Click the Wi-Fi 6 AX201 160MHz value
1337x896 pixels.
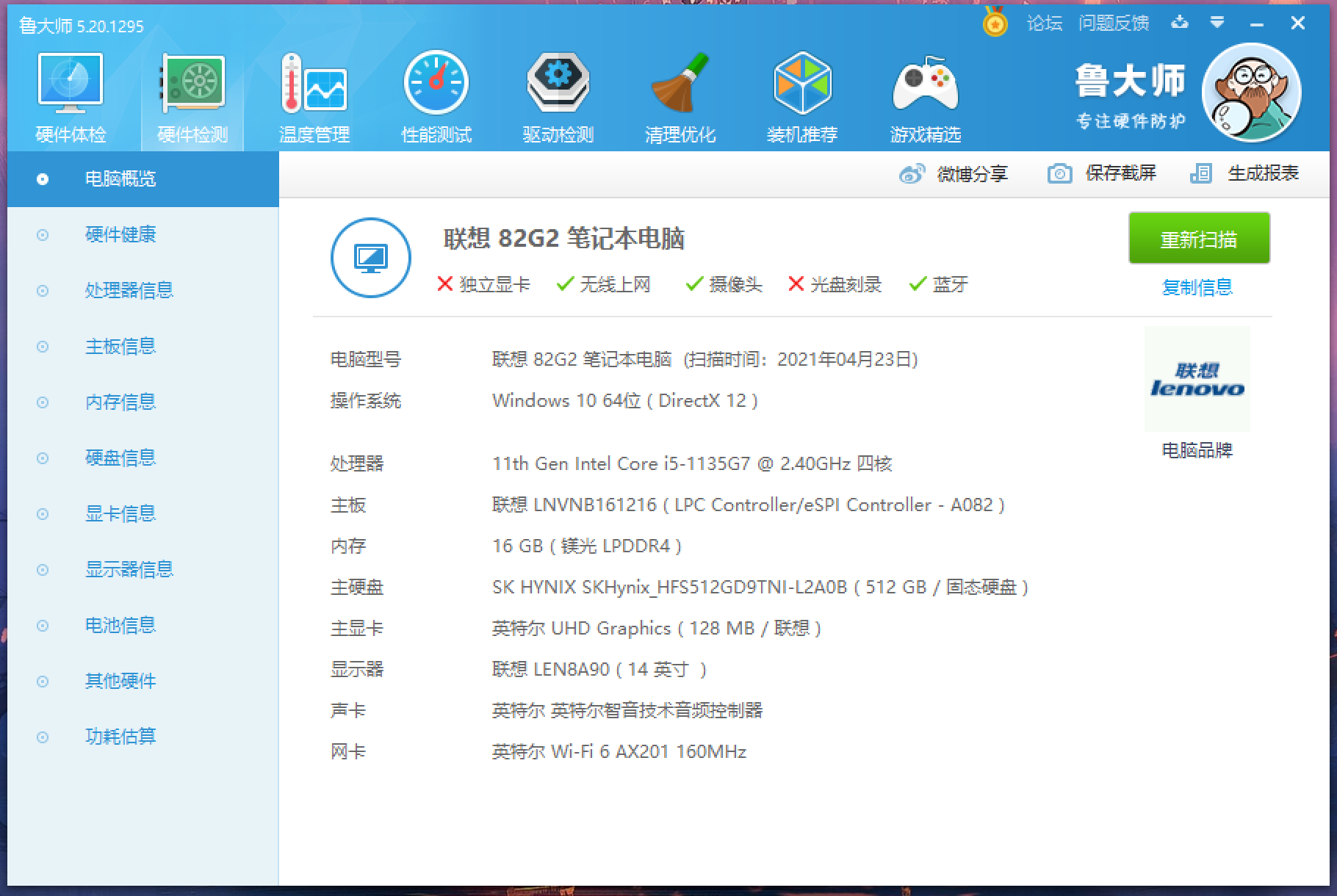click(619, 752)
